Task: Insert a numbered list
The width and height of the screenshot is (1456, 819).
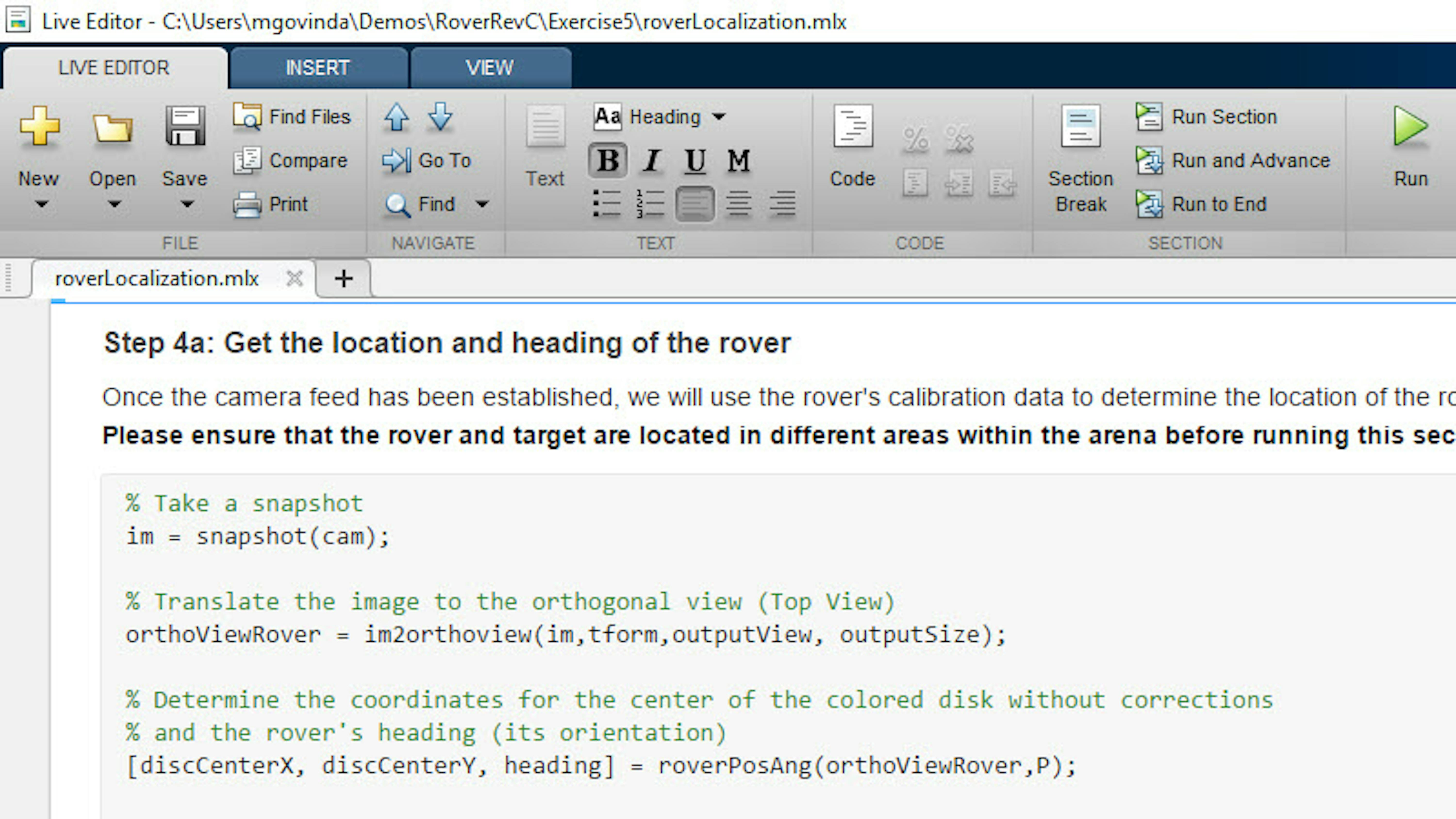Action: 651,204
